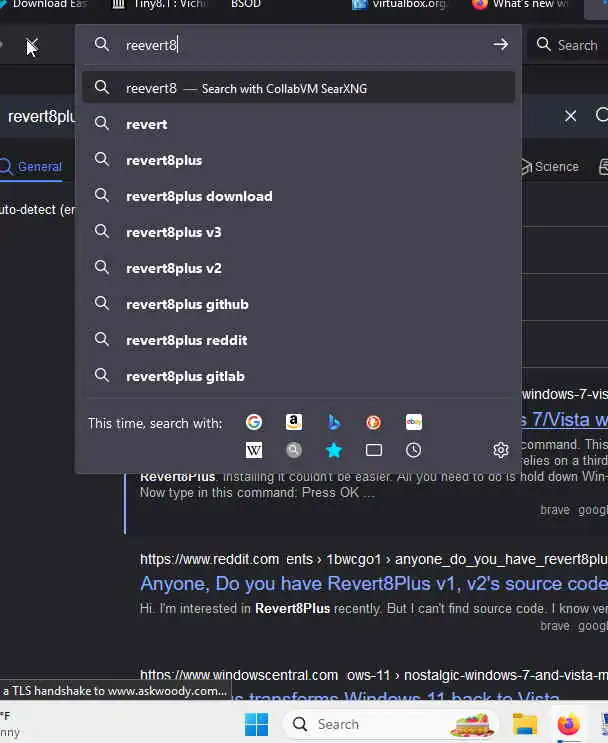Search in Bookmarks via star icon
The width and height of the screenshot is (608, 743).
click(334, 450)
